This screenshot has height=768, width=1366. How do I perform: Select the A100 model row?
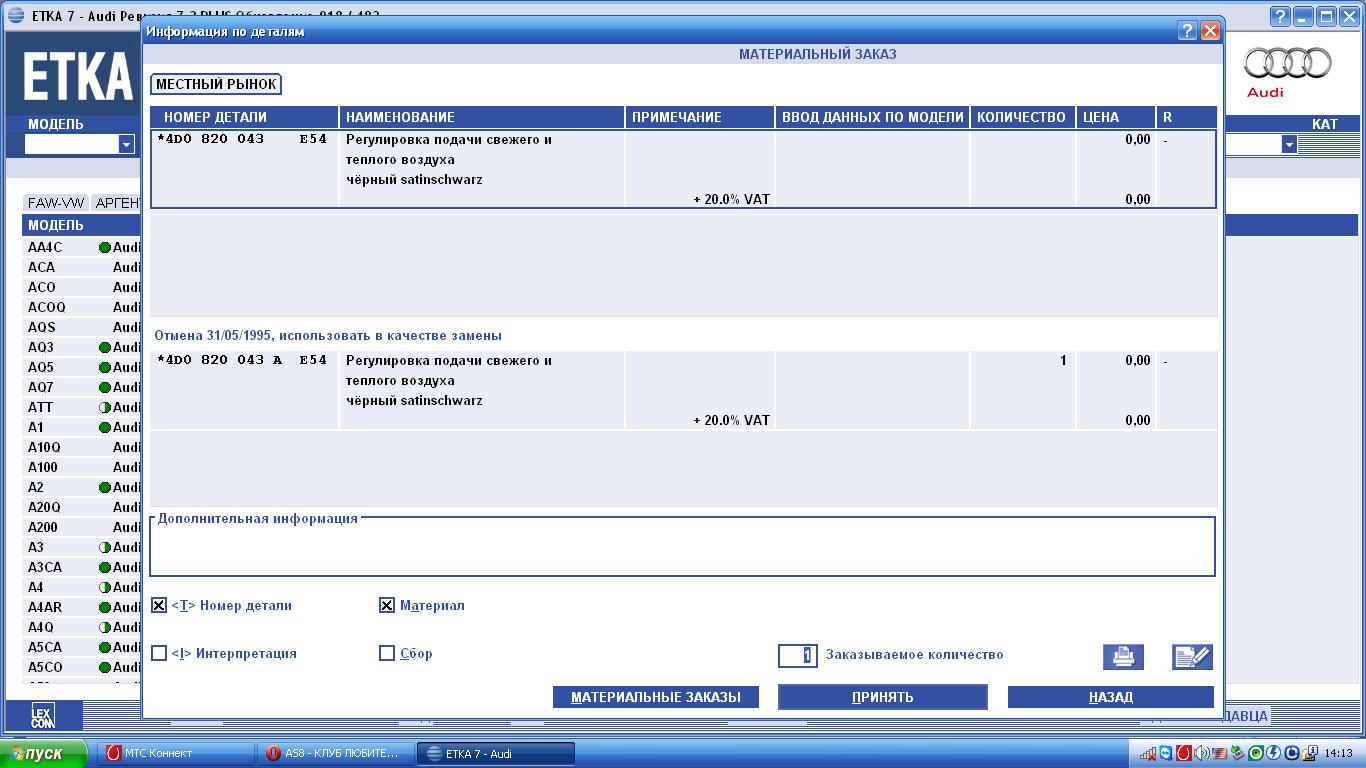[82, 467]
